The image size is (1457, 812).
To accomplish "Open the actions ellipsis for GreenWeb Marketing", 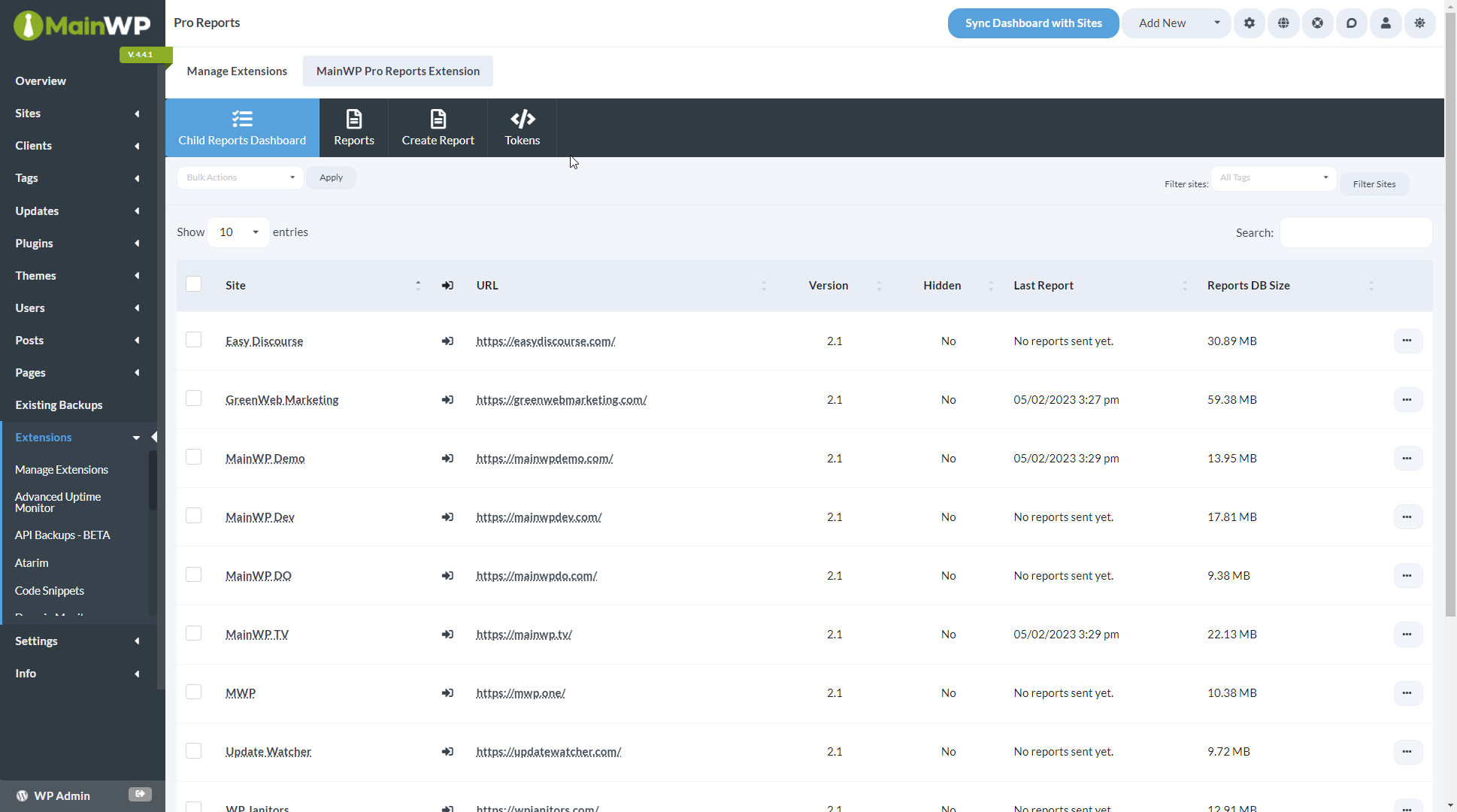I will coord(1407,400).
